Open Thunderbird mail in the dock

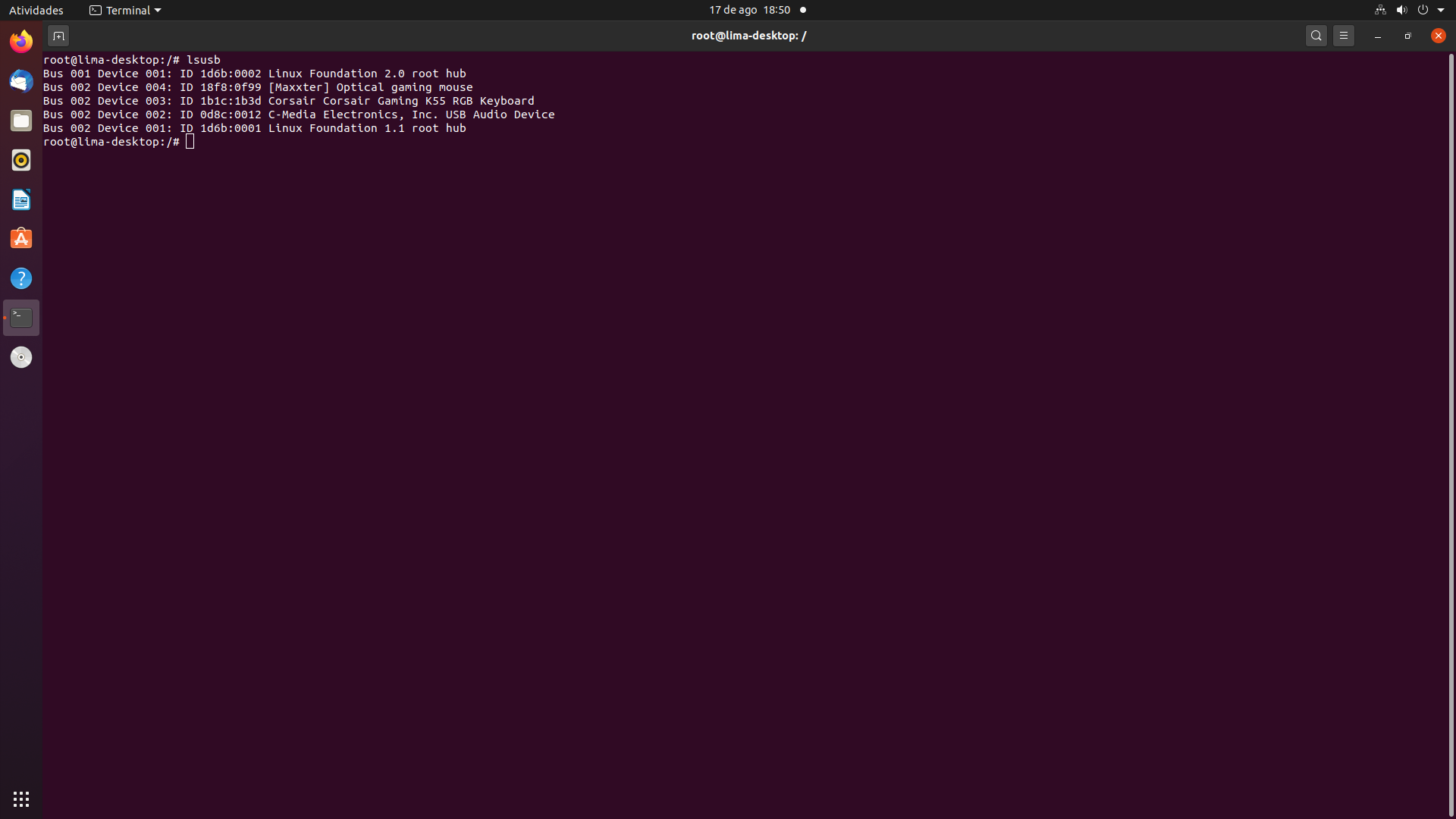(21, 81)
